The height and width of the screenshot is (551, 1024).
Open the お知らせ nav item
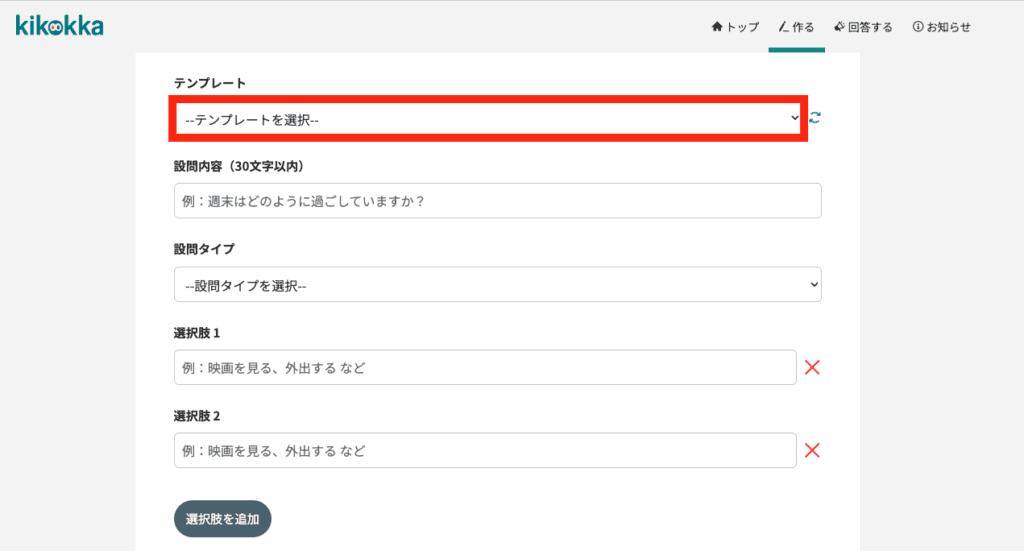pyautogui.click(x=942, y=27)
